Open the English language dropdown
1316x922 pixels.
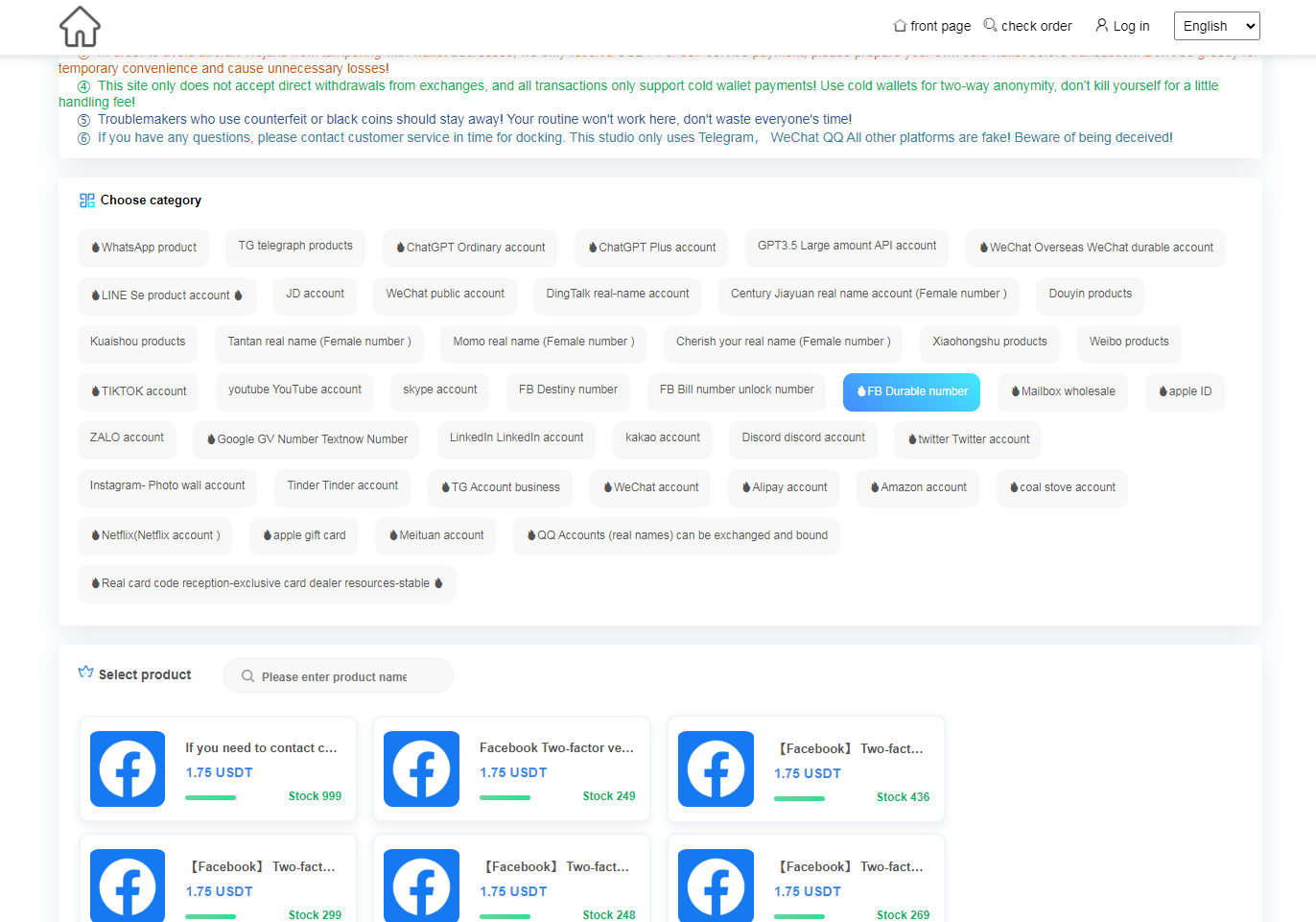(x=1215, y=26)
